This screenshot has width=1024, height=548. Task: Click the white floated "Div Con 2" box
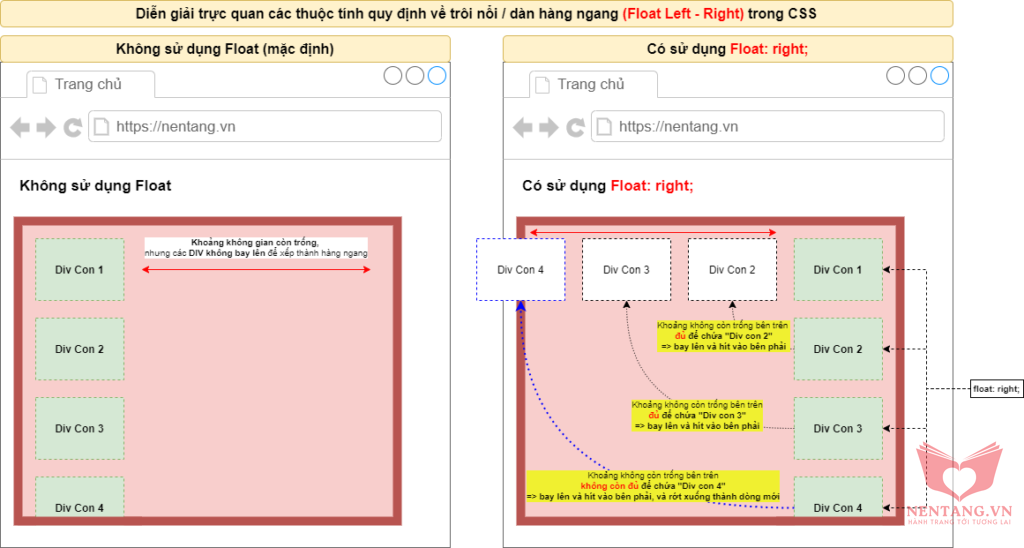click(732, 269)
